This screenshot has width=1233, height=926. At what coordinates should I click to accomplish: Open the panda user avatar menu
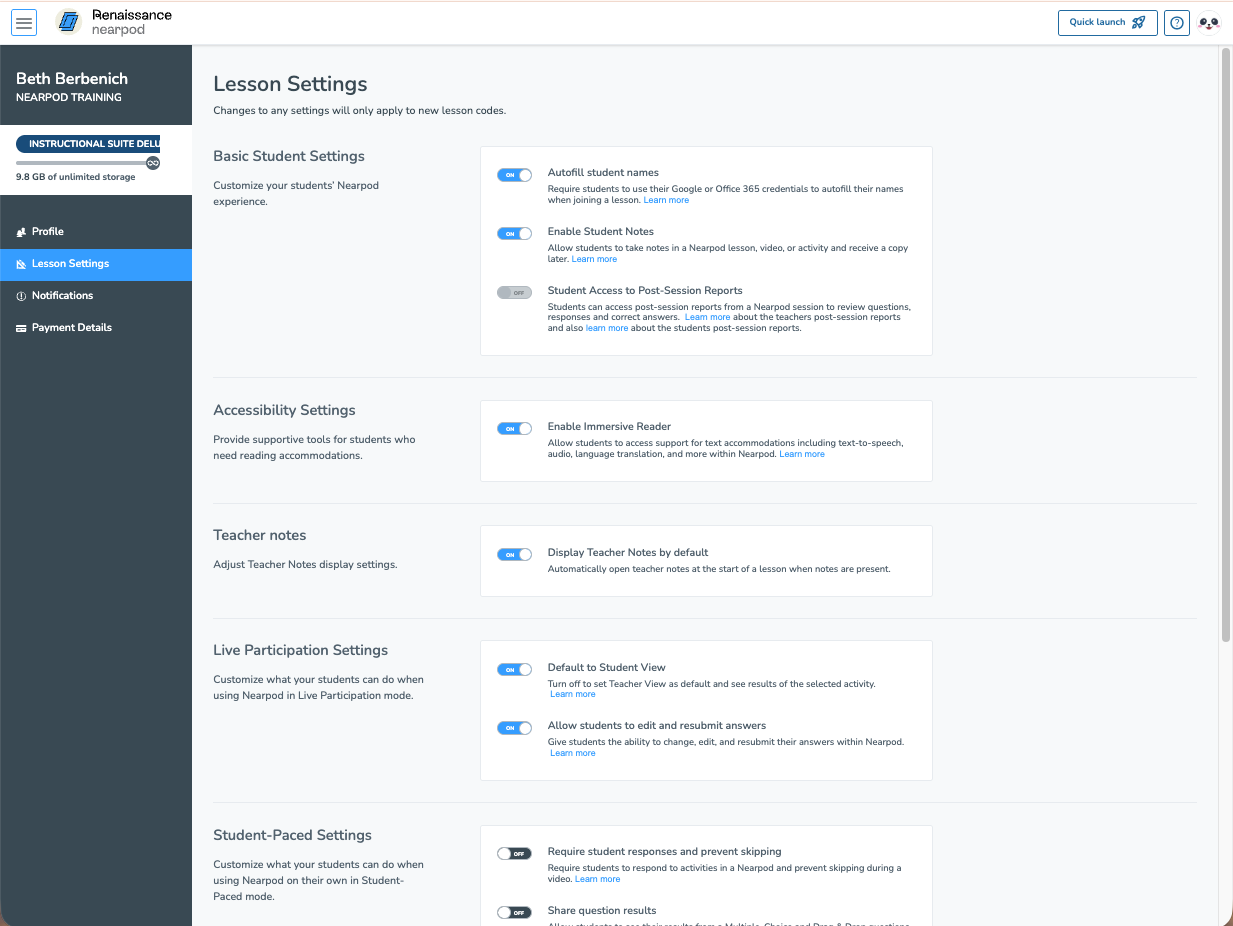click(x=1209, y=22)
